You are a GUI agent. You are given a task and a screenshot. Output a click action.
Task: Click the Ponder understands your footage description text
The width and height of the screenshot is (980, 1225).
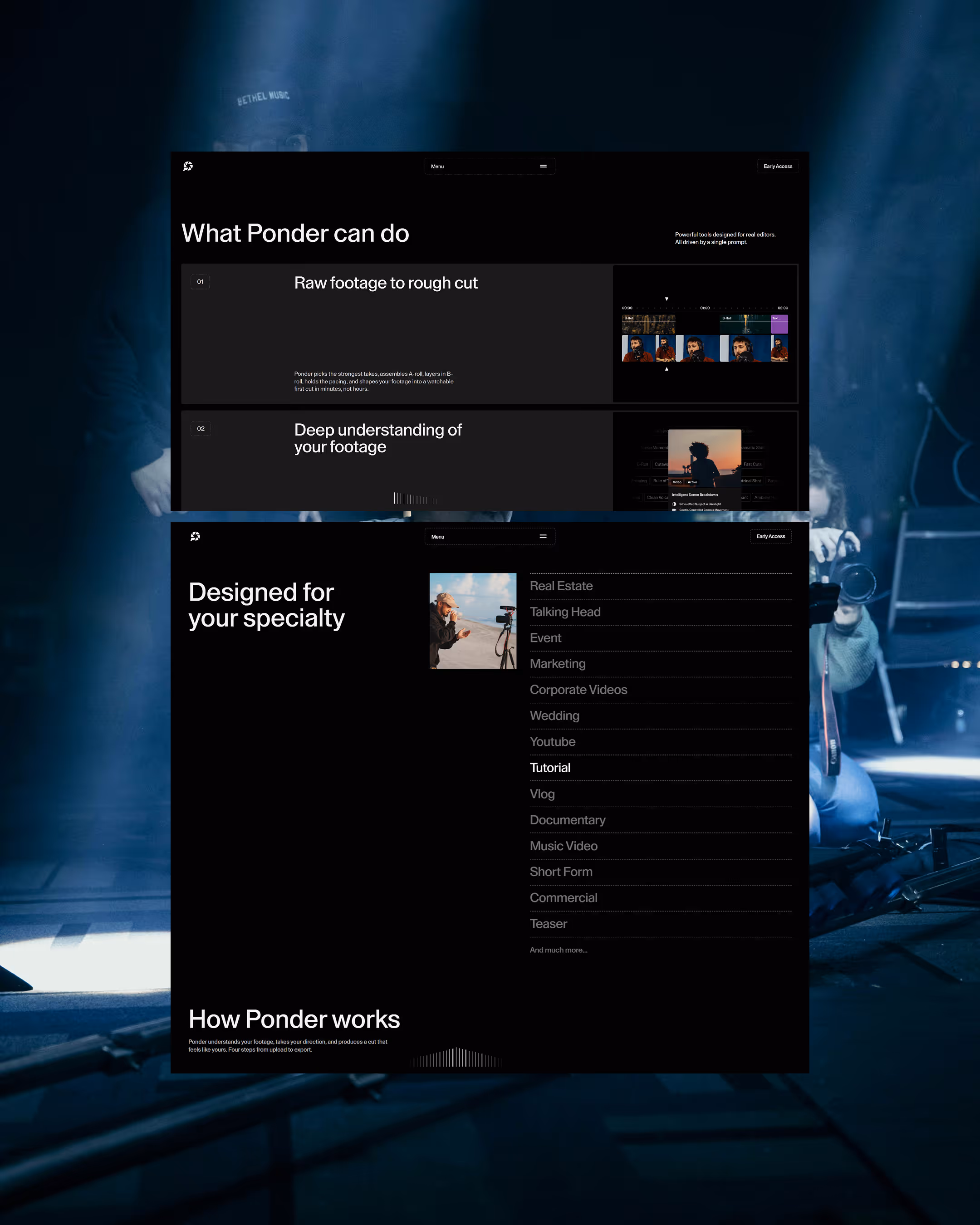pyautogui.click(x=288, y=1045)
